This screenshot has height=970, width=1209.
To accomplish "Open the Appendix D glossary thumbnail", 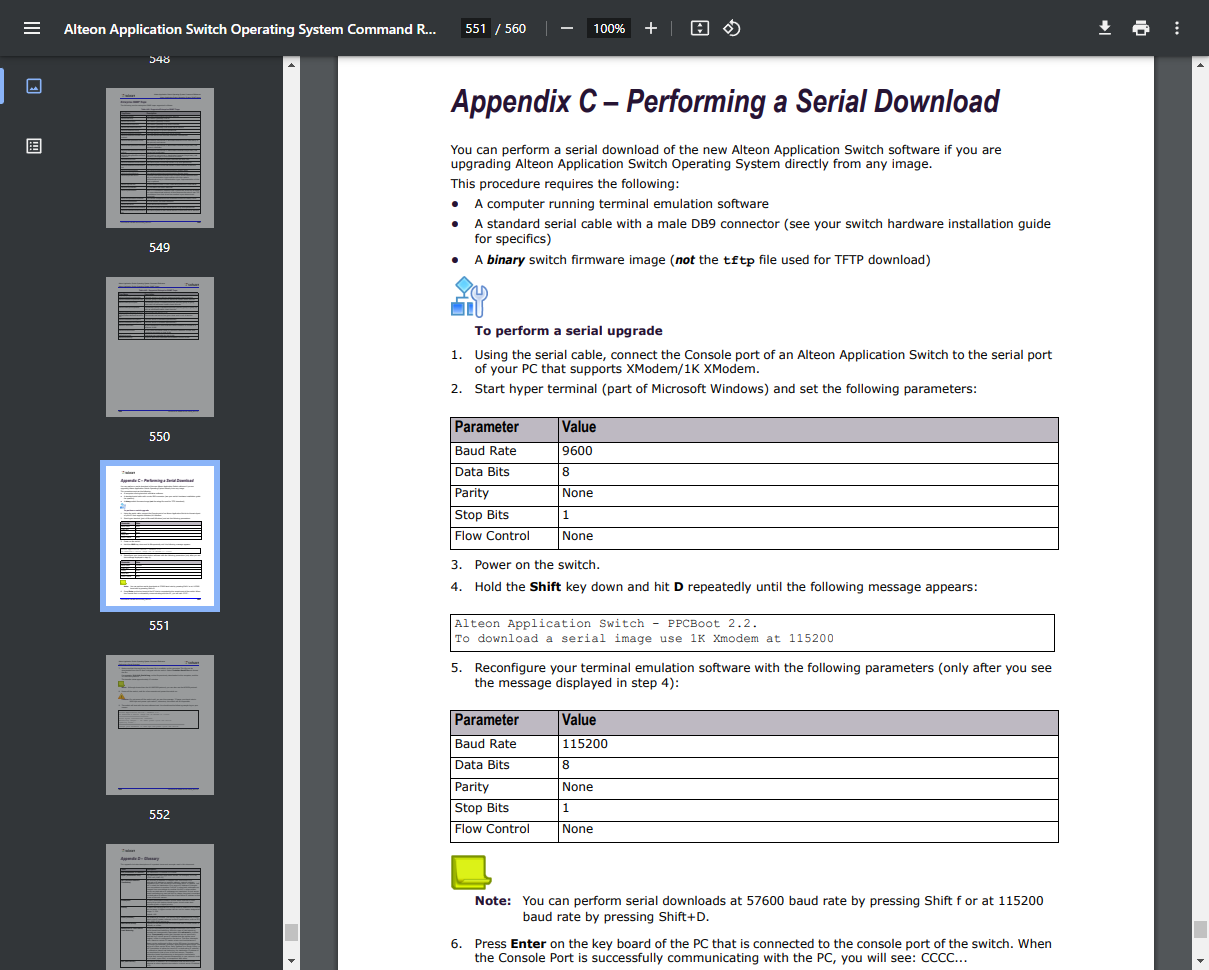I will tap(160, 905).
